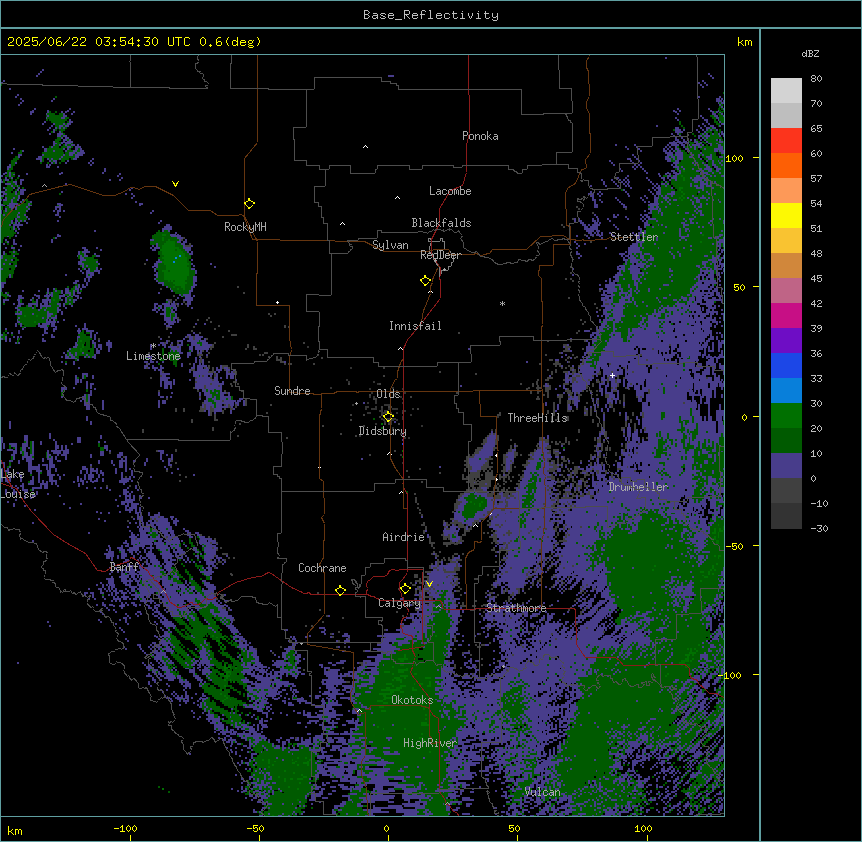The height and width of the screenshot is (842, 862).
Task: Click the Drumheller label
Action: coord(638,487)
